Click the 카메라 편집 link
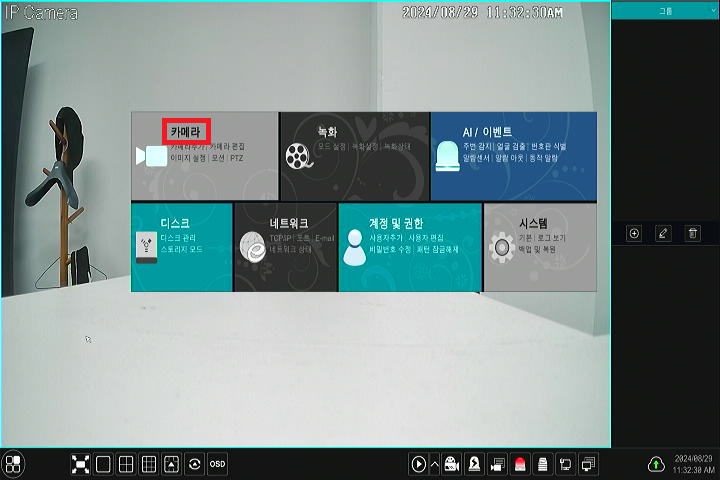The width and height of the screenshot is (720, 480). point(227,147)
